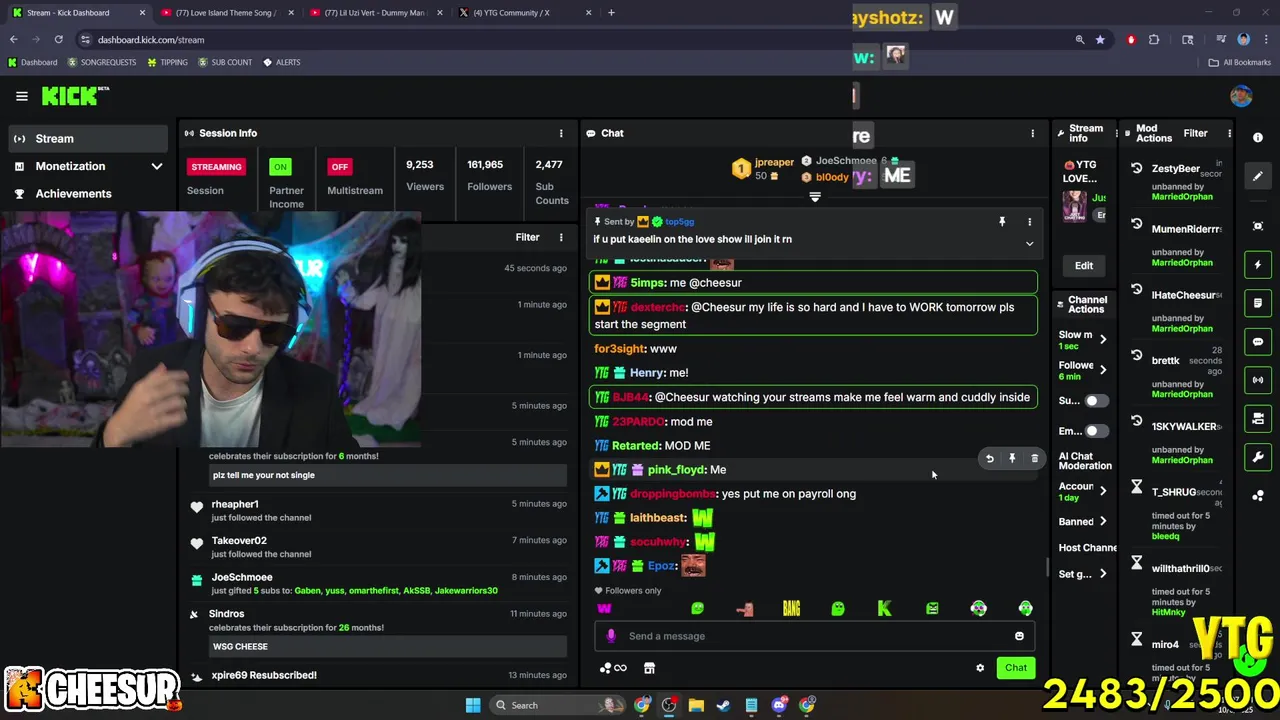Click the green Chat send button
The height and width of the screenshot is (720, 1280).
(1016, 668)
